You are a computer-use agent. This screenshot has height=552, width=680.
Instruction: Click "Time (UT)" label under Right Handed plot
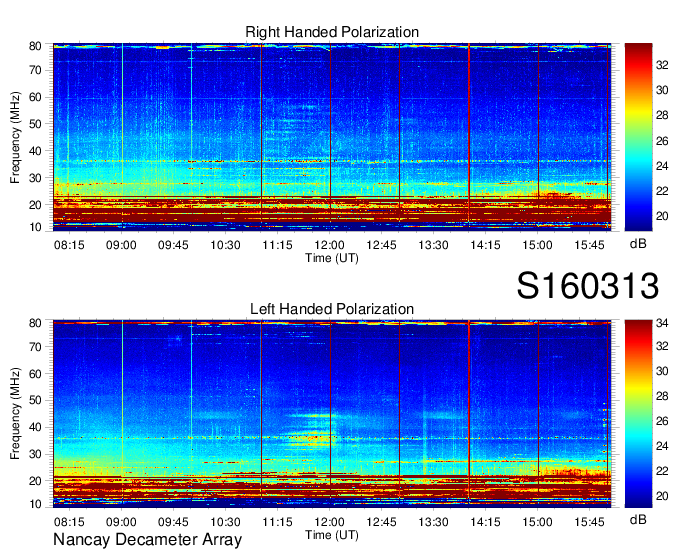[x=332, y=258]
